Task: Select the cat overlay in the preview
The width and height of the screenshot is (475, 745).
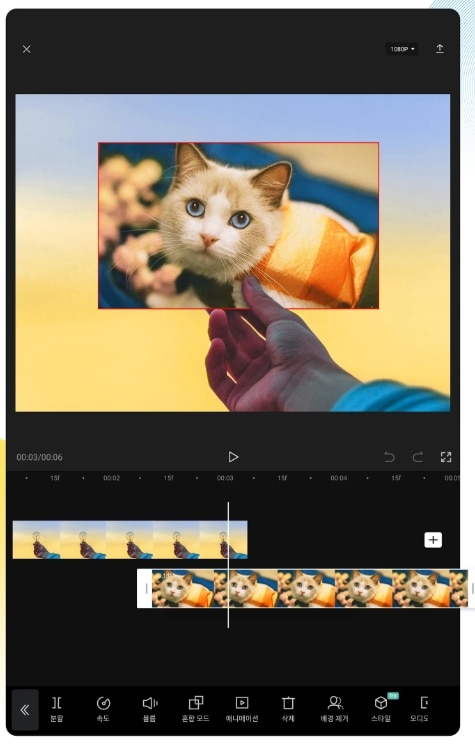Action: click(x=238, y=226)
